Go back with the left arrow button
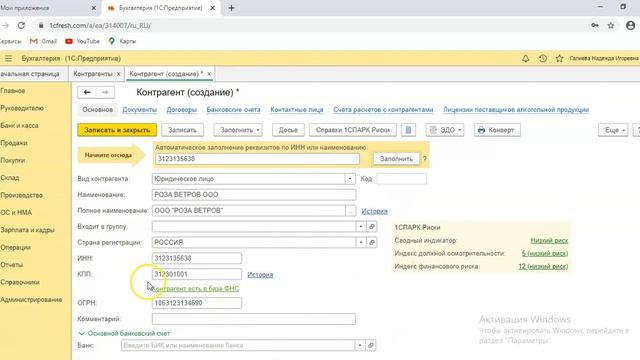 click(87, 92)
